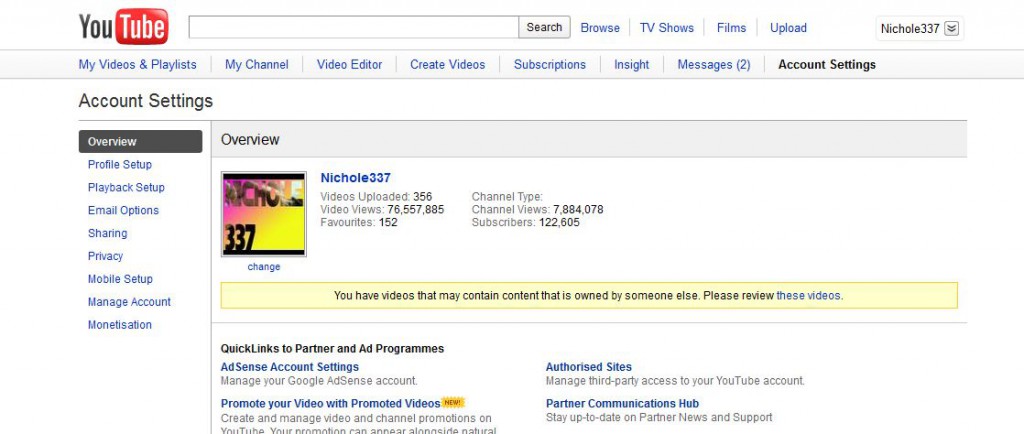The image size is (1024, 434).
Task: Open the Messages (2) tab
Action: [x=714, y=65]
